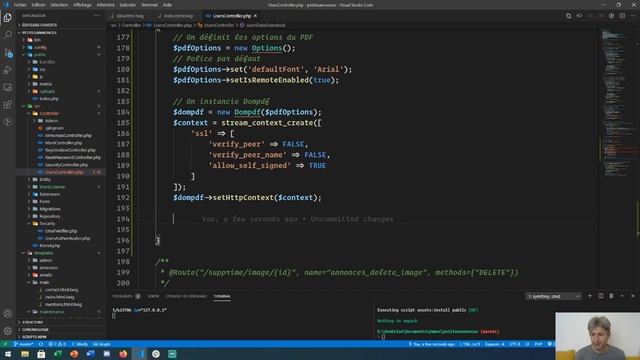
Task: Click line and column indicator in status bar
Action: click(x=470, y=344)
